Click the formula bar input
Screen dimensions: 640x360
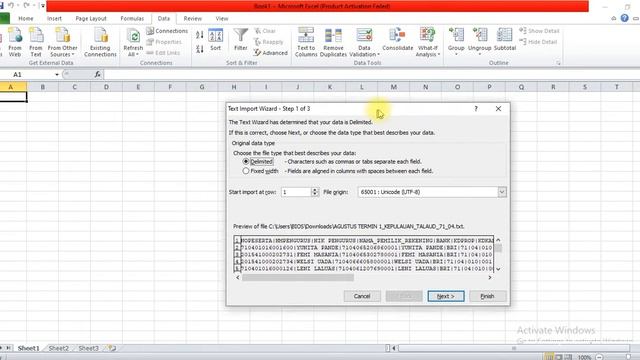[371, 74]
